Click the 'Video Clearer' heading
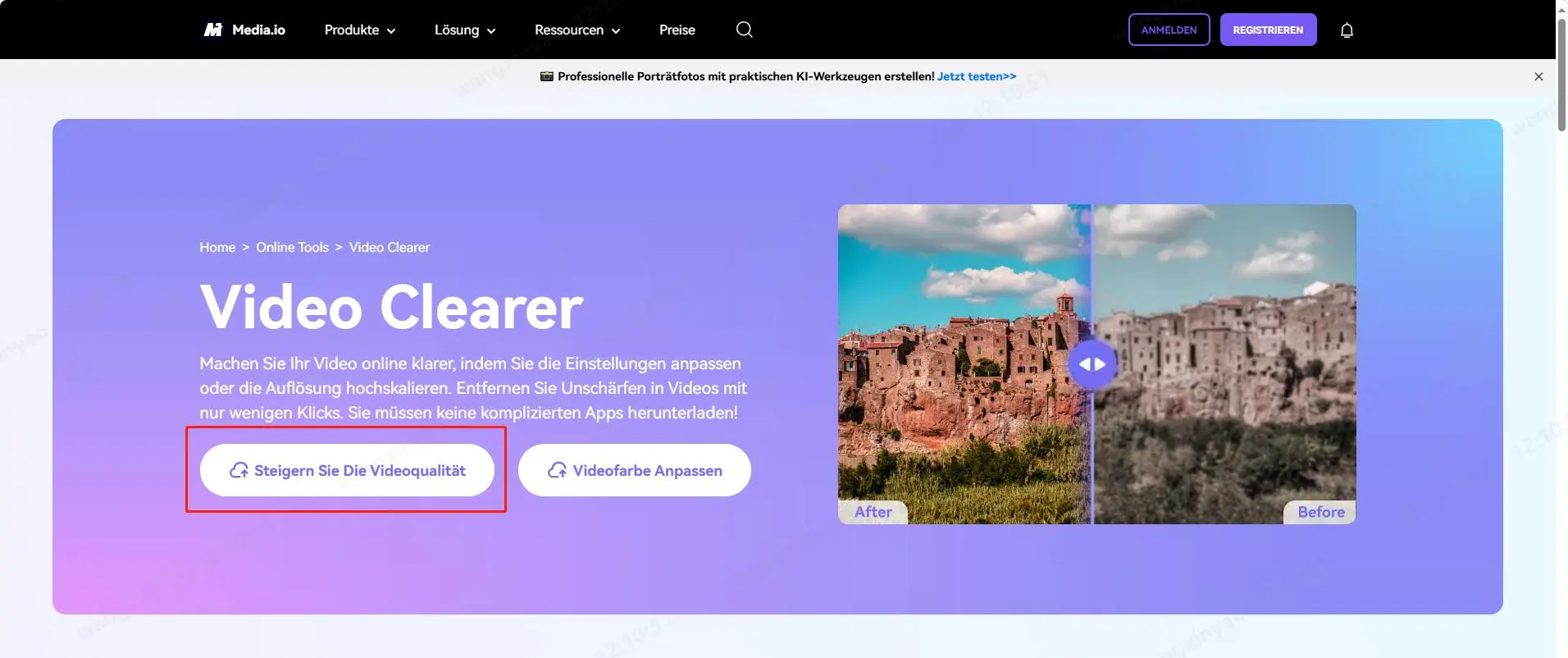 pos(391,308)
